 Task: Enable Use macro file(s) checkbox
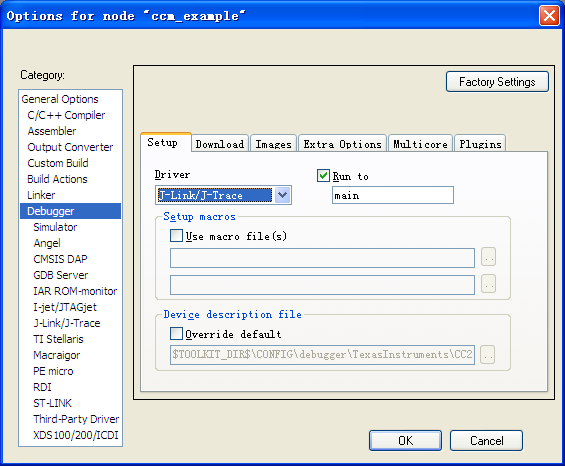click(176, 236)
